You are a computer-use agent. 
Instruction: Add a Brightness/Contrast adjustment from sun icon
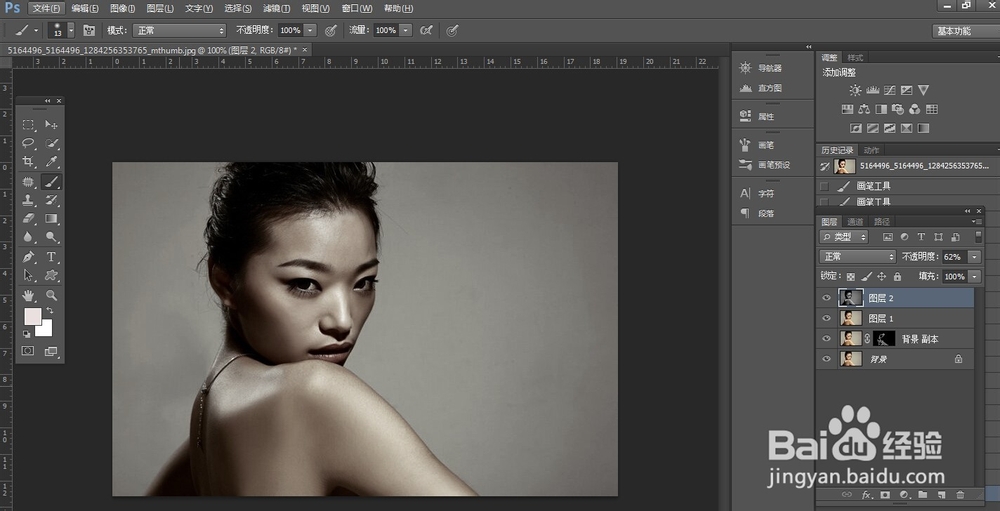click(855, 91)
